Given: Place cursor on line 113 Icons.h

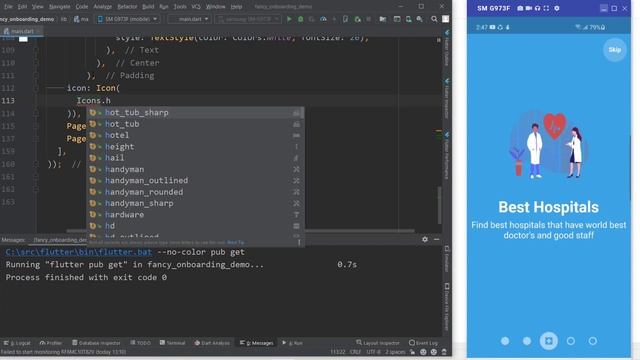Looking at the screenshot, I should click(93, 100).
